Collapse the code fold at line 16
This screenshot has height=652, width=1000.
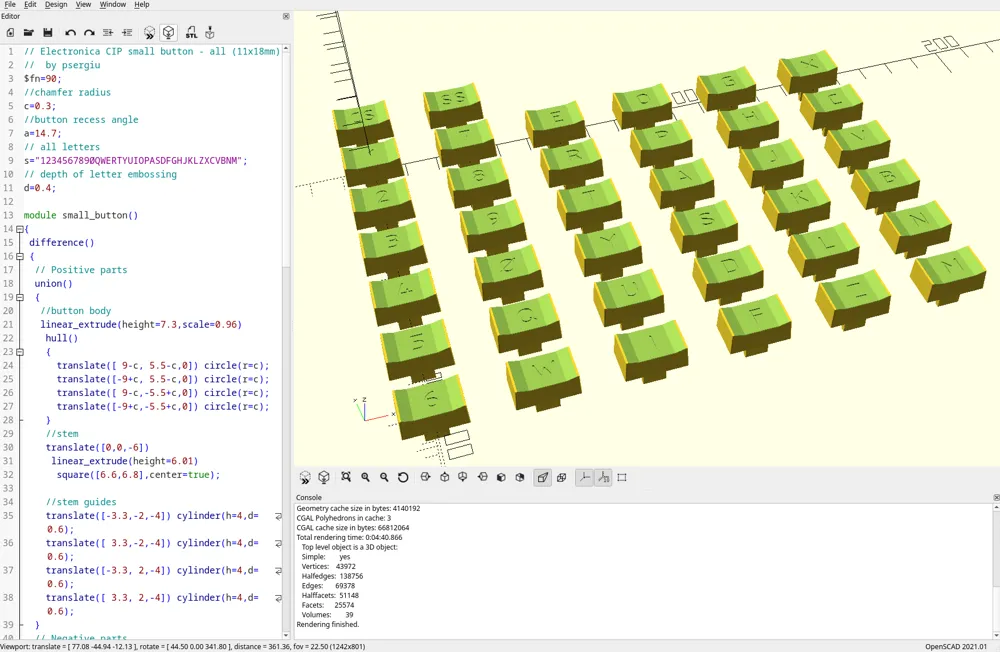(19, 256)
